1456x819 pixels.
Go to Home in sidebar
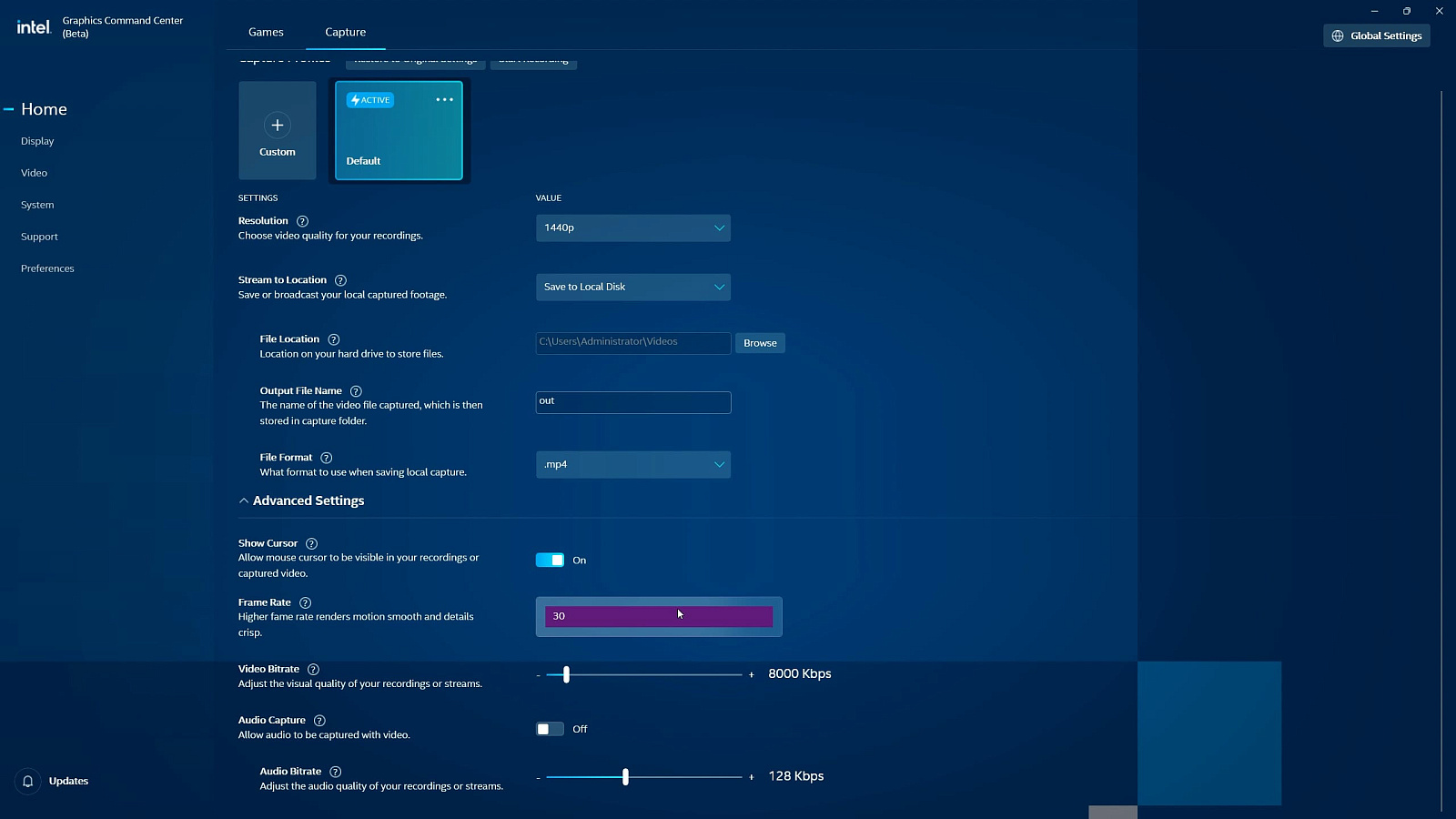pyautogui.click(x=44, y=109)
